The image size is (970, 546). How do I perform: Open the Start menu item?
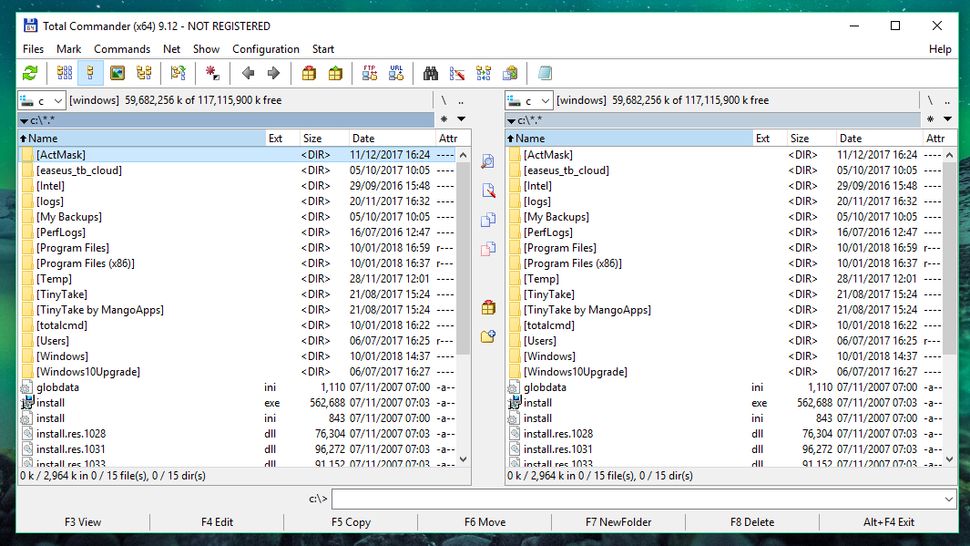(x=322, y=49)
